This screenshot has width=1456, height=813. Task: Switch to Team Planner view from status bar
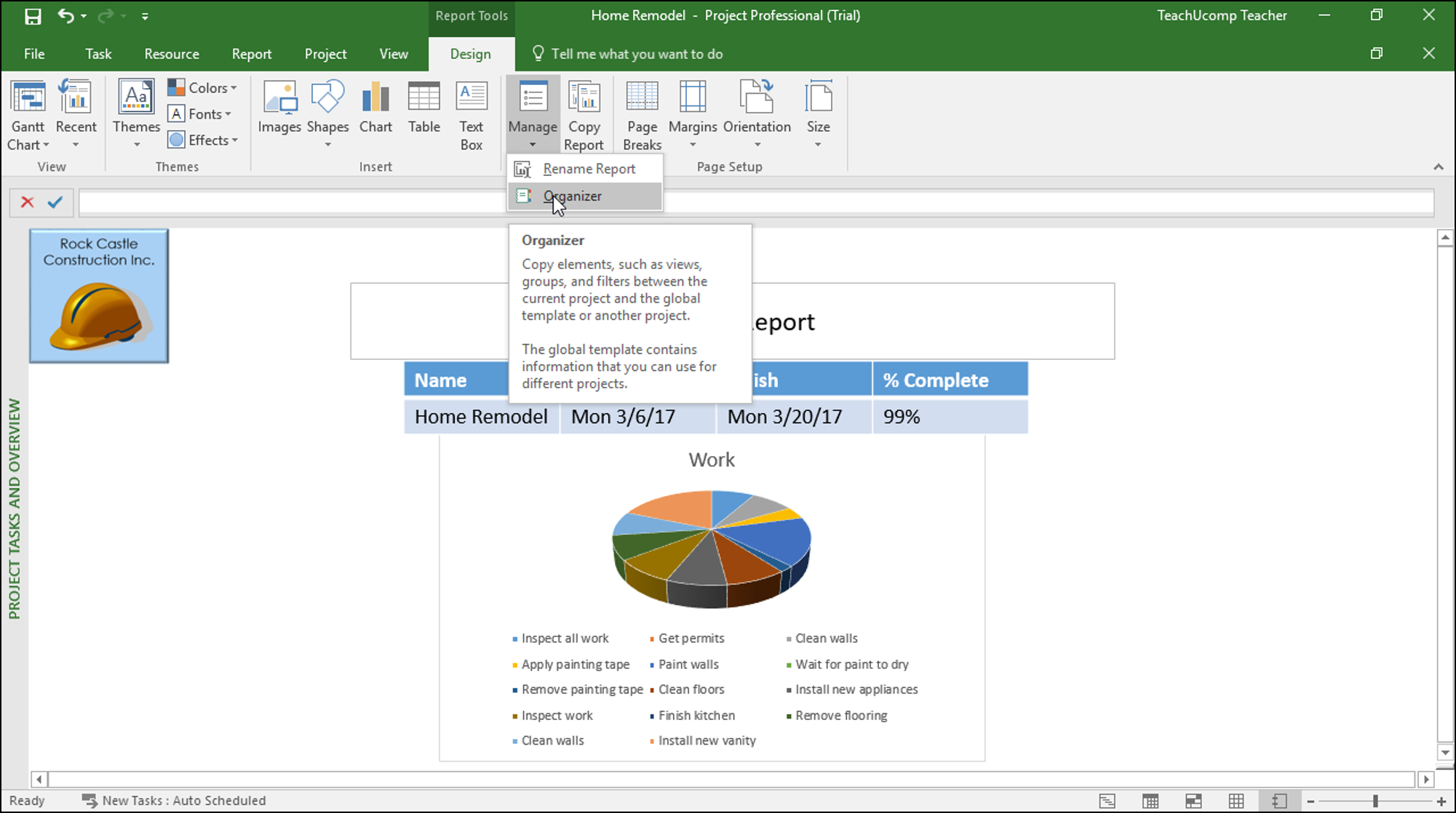[x=1193, y=801]
